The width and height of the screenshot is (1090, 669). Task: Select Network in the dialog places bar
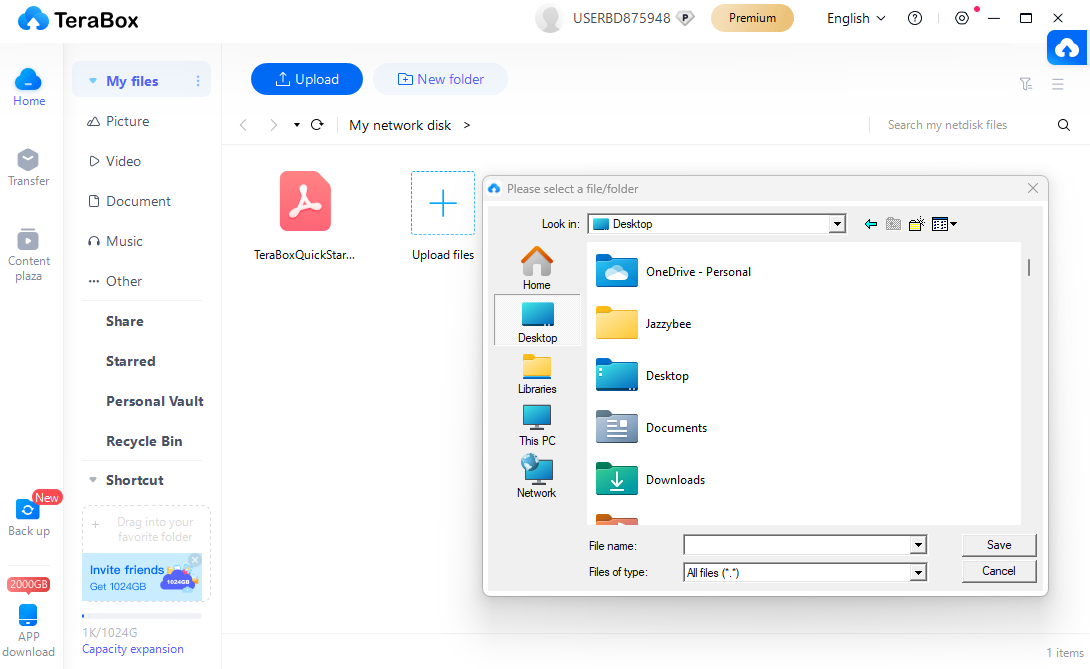pyautogui.click(x=537, y=477)
